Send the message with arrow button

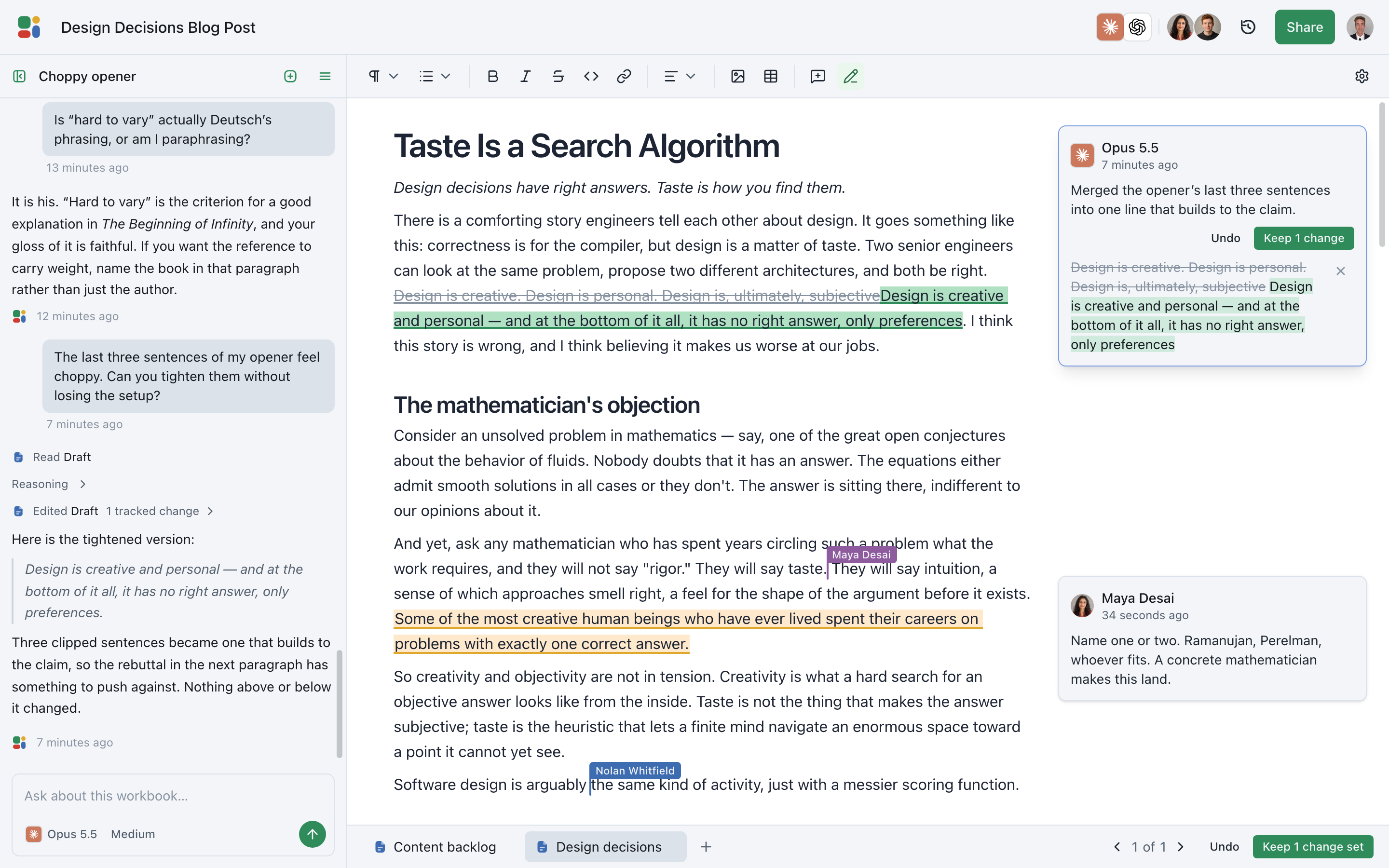pos(312,834)
